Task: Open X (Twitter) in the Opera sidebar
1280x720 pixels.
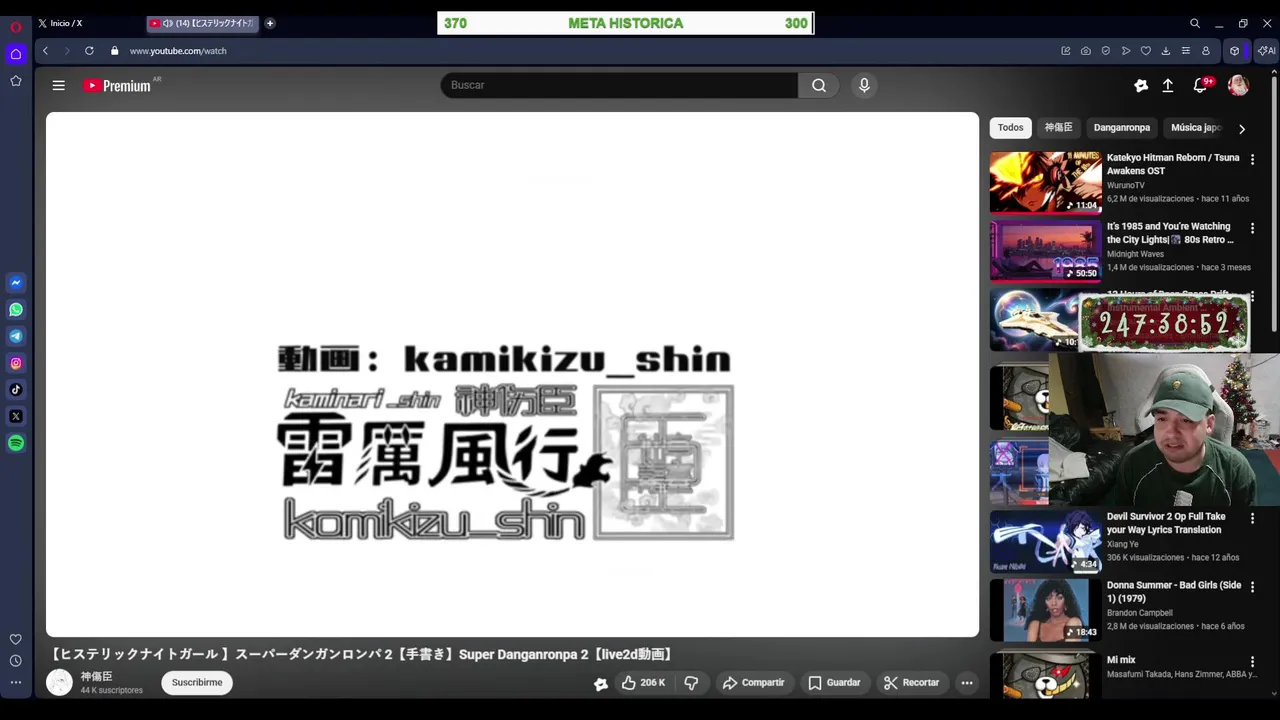Action: [x=16, y=416]
